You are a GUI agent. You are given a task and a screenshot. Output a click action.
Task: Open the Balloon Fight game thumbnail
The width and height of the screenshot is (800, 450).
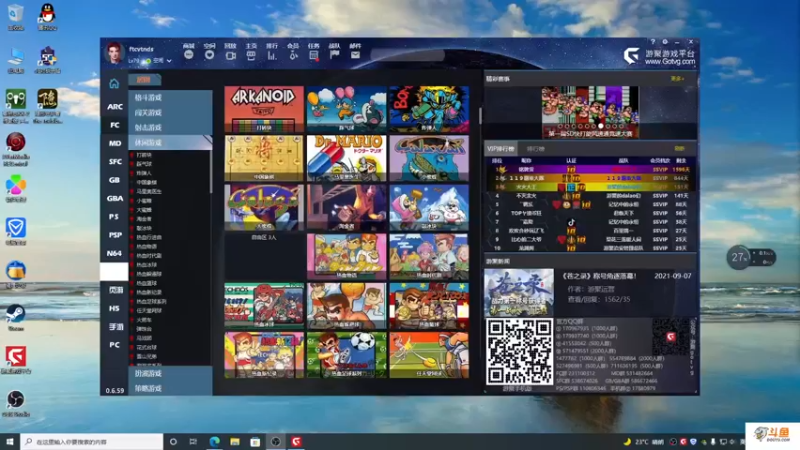pyautogui.click(x=346, y=109)
